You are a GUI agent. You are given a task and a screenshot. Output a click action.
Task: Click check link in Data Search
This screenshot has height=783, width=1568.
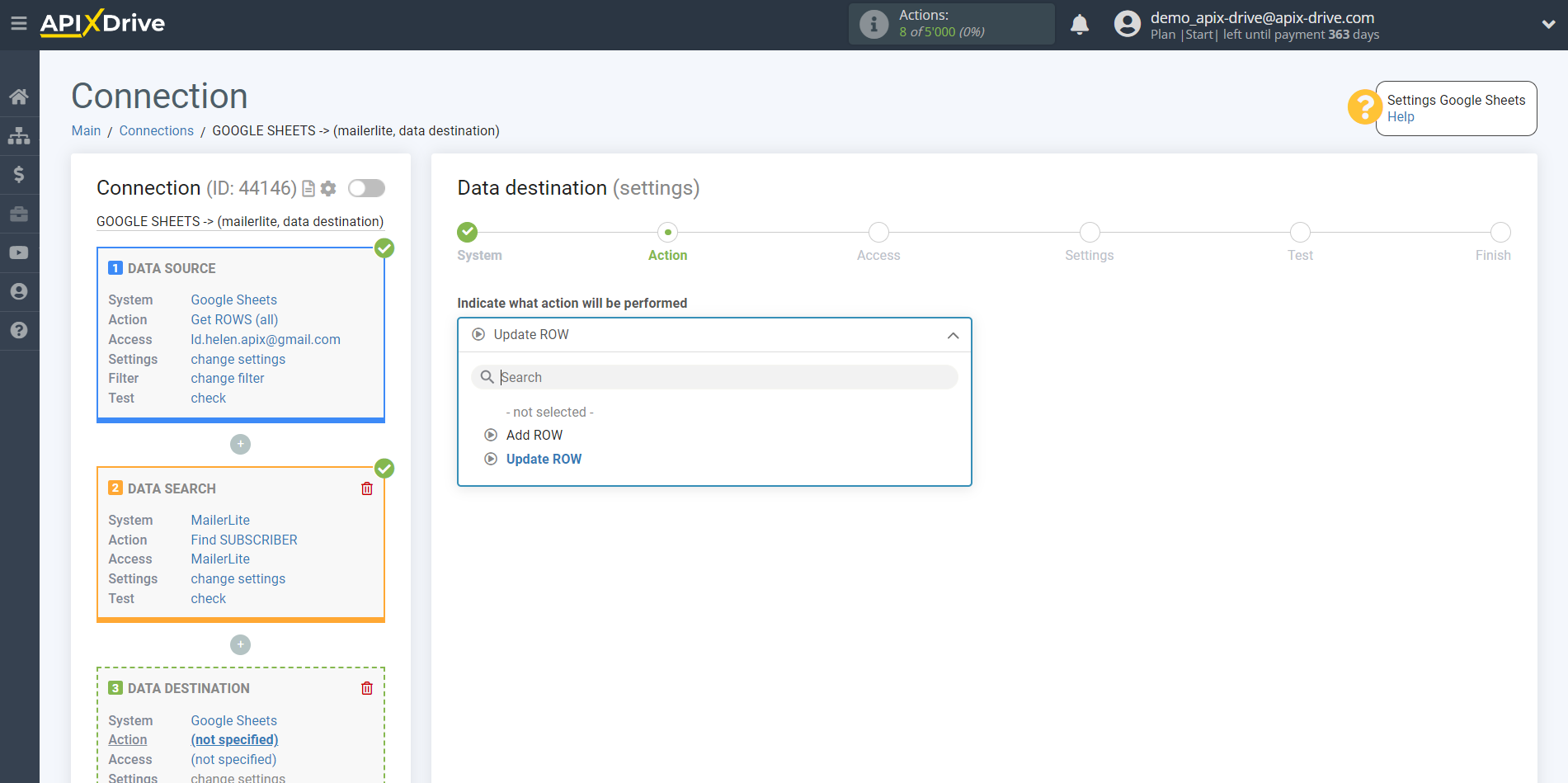point(209,598)
